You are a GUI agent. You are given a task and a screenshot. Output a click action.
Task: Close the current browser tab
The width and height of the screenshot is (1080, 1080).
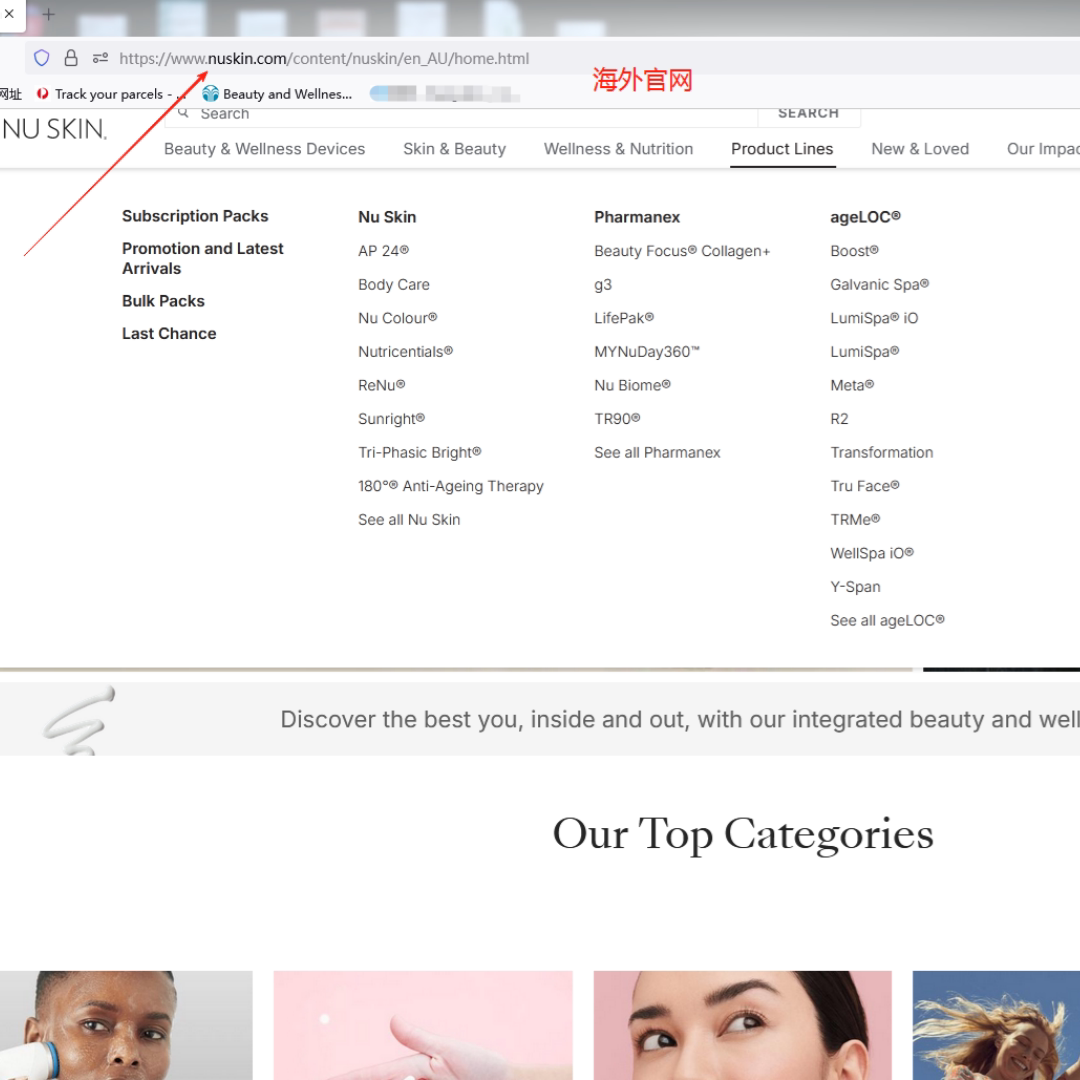pyautogui.click(x=9, y=14)
